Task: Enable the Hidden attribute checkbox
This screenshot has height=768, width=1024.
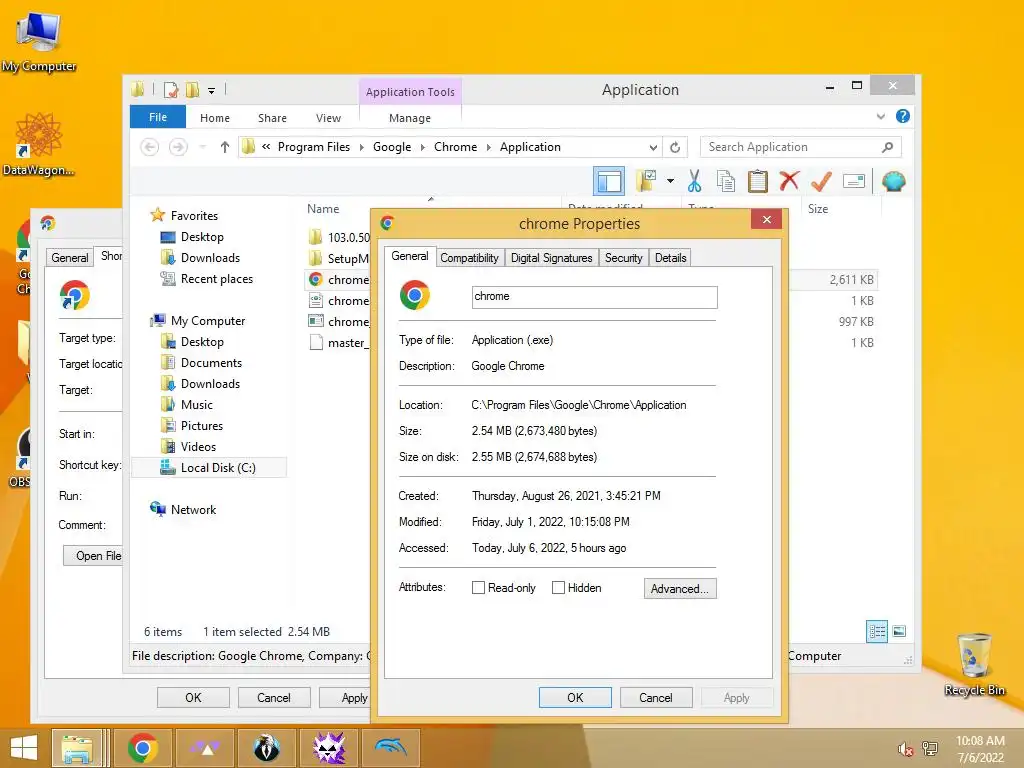Action: pyautogui.click(x=558, y=588)
